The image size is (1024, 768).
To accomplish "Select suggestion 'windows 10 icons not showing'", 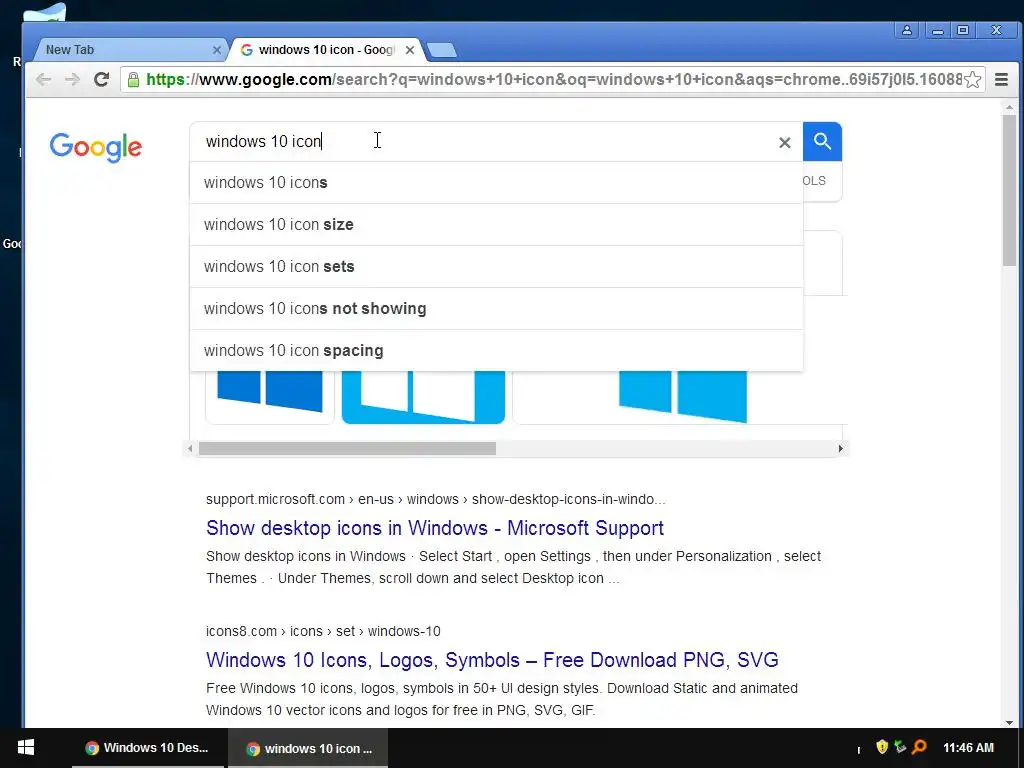I will [496, 308].
